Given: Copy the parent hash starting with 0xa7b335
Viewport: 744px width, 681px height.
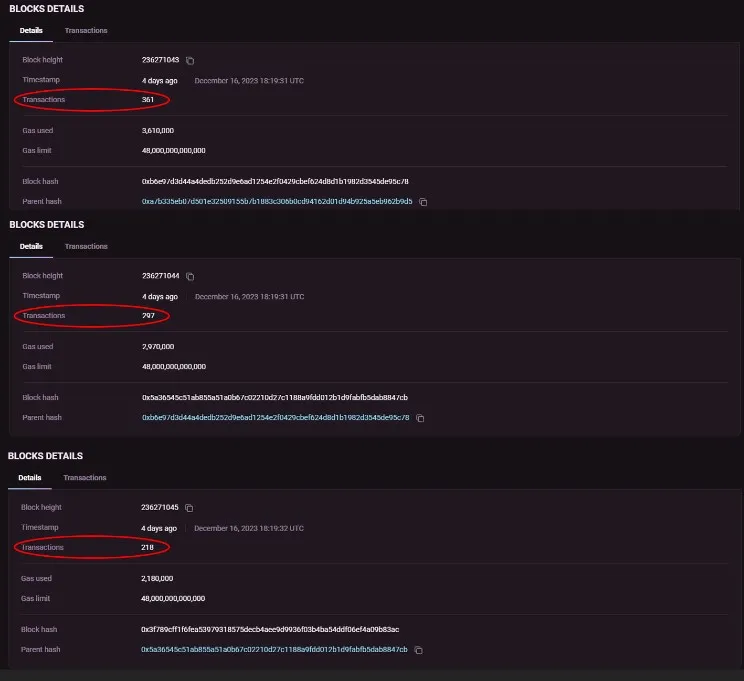Looking at the screenshot, I should tap(423, 202).
